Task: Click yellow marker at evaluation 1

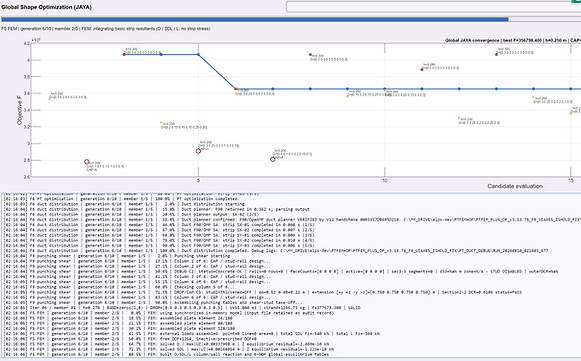Action: coord(50,99)
